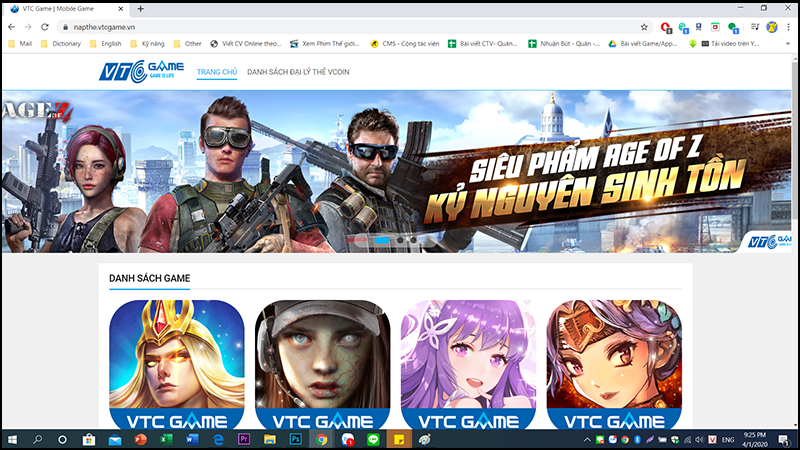Viewport: 800px width, 450px height.
Task: Launch Word from the taskbar
Action: coord(192,439)
